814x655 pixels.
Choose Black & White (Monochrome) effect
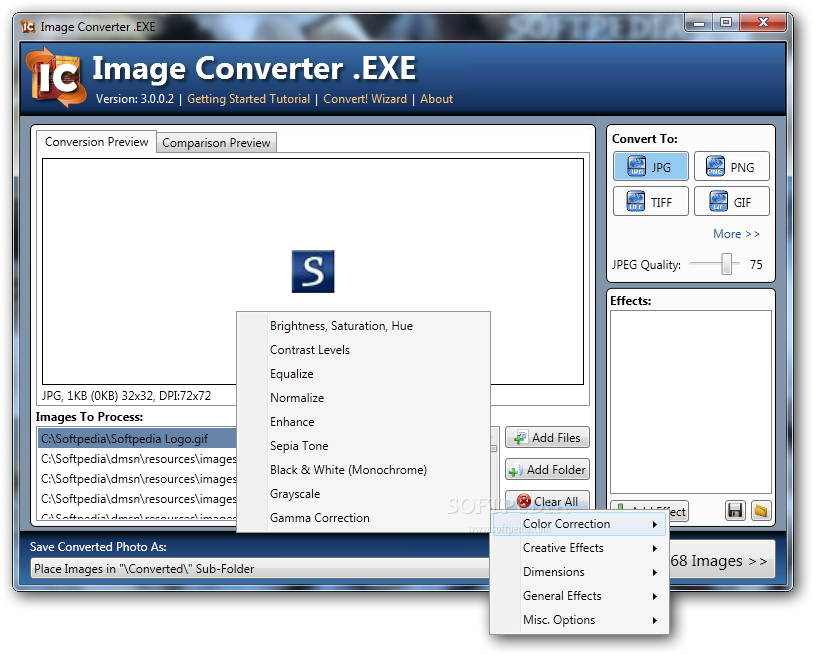pyautogui.click(x=363, y=470)
